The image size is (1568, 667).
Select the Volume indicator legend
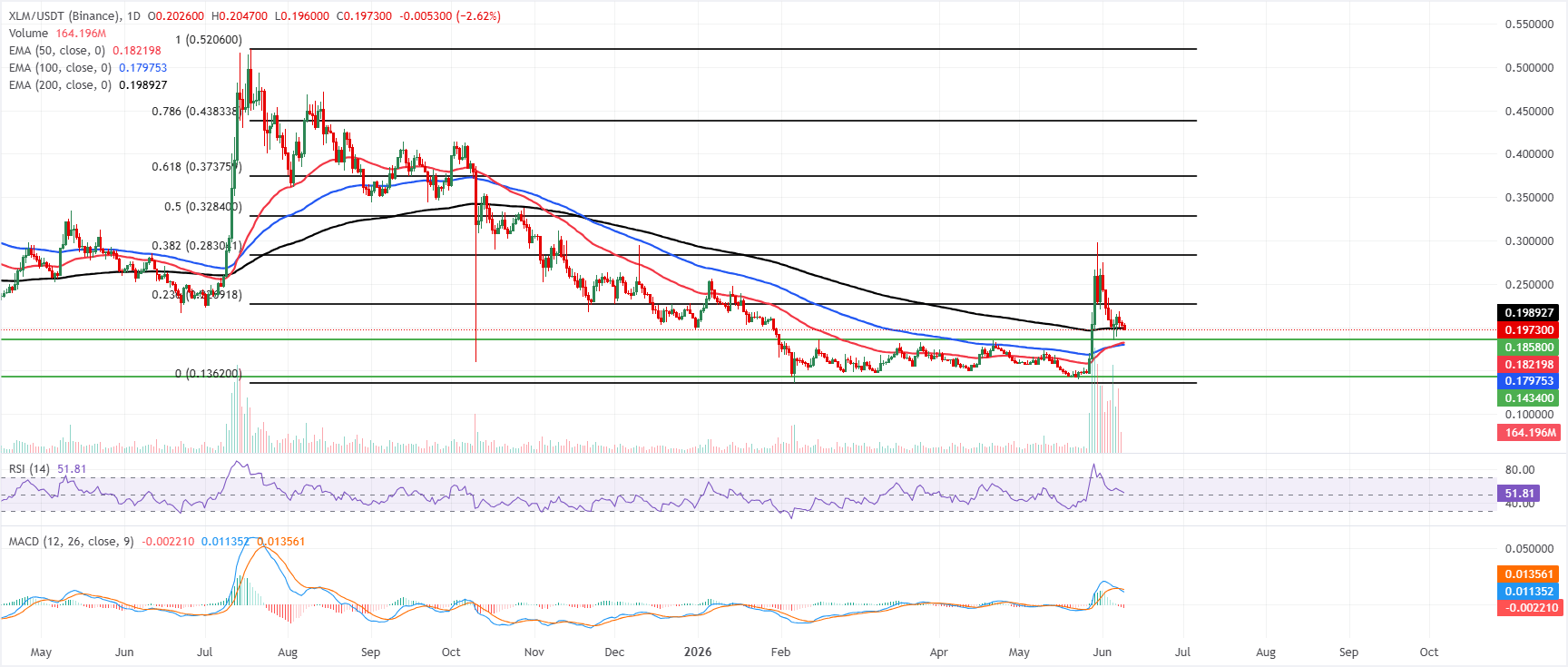coord(29,34)
